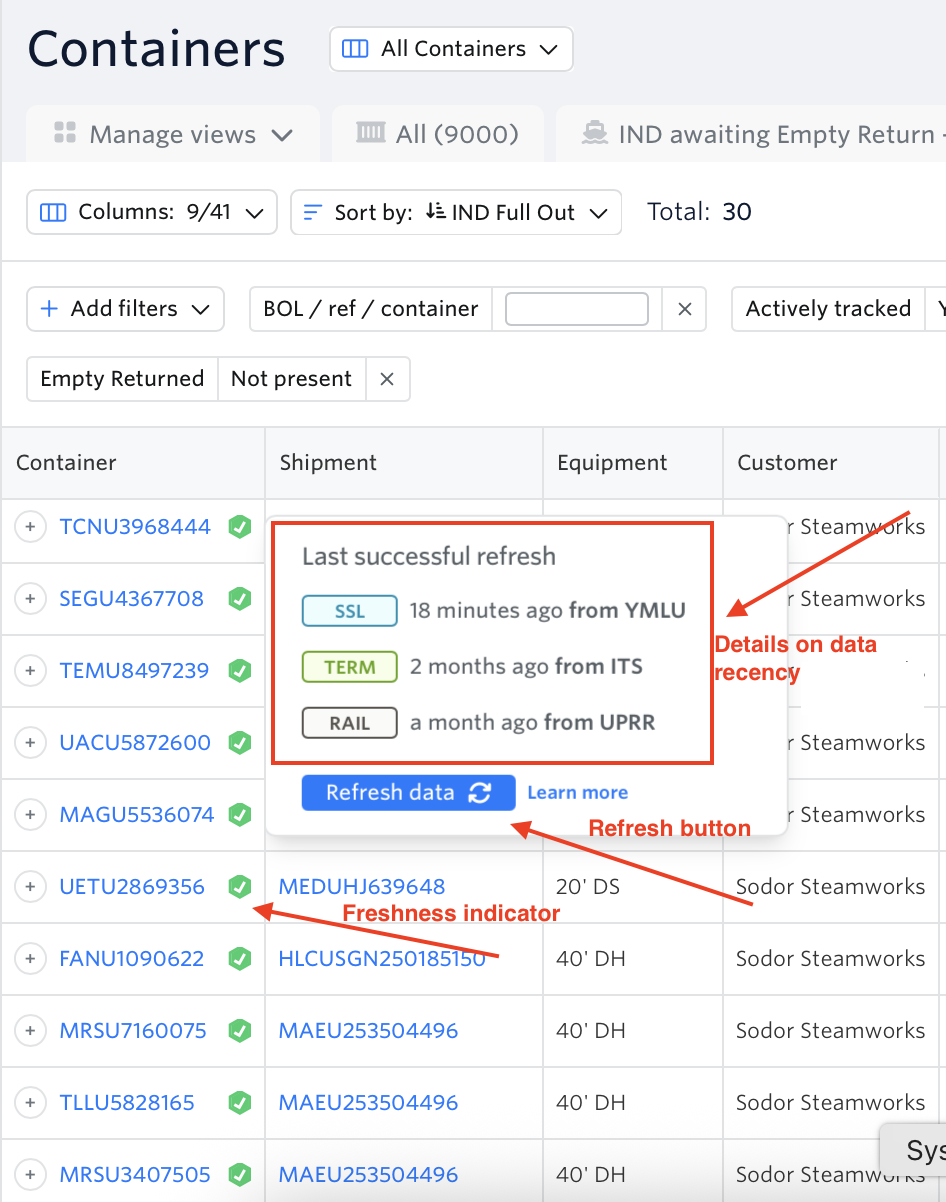Expand row for container TCNU3968444

[x=30, y=527]
